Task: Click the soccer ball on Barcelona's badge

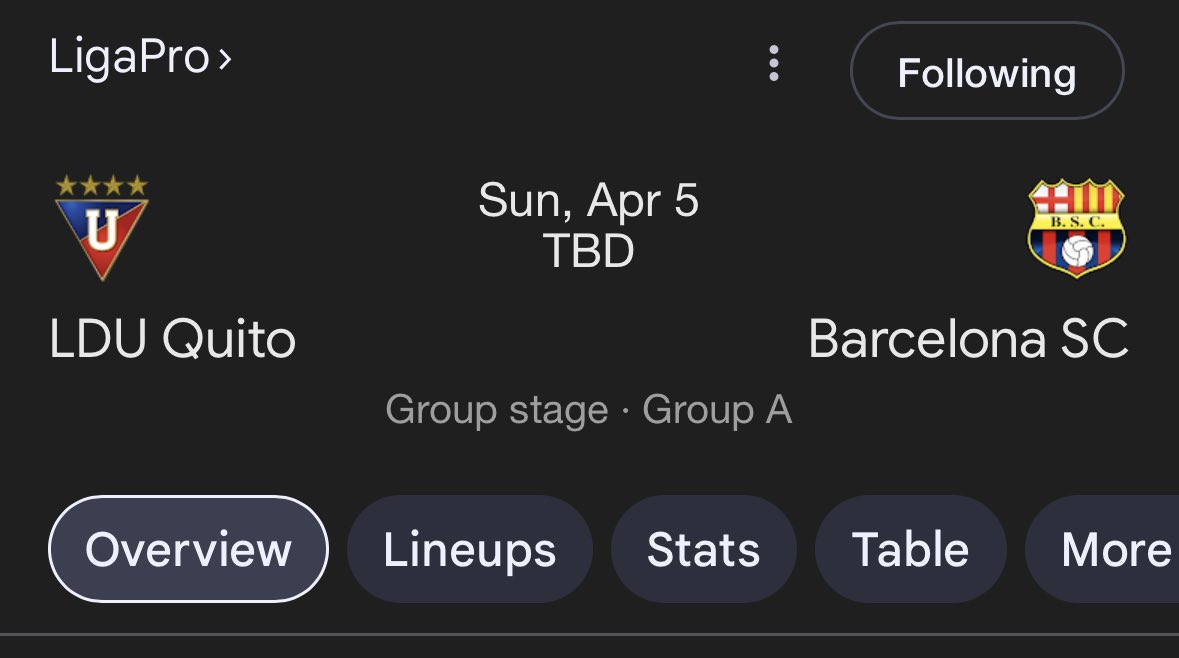Action: coord(1076,253)
